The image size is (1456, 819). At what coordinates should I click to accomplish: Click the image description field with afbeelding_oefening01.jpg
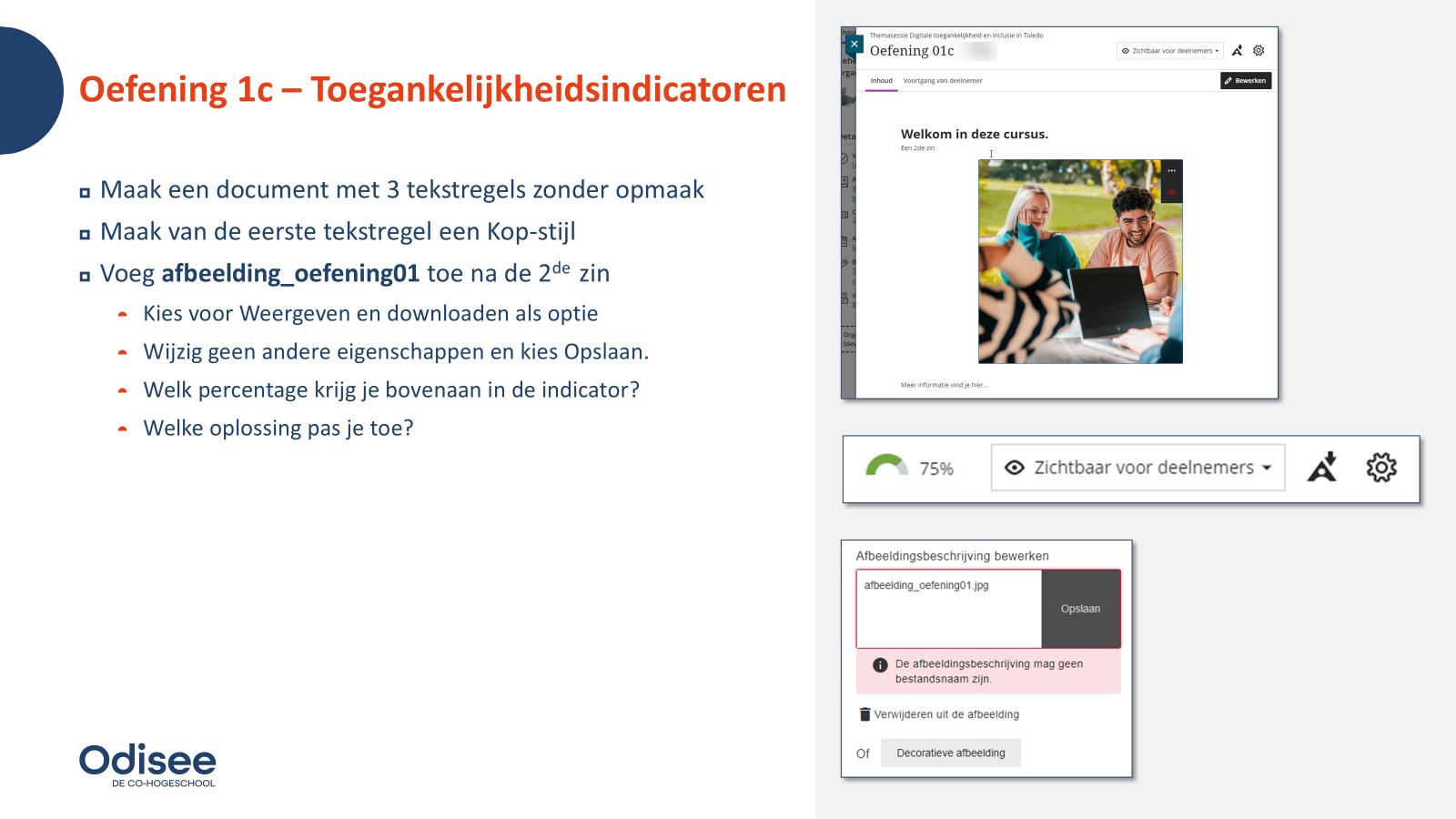click(948, 609)
